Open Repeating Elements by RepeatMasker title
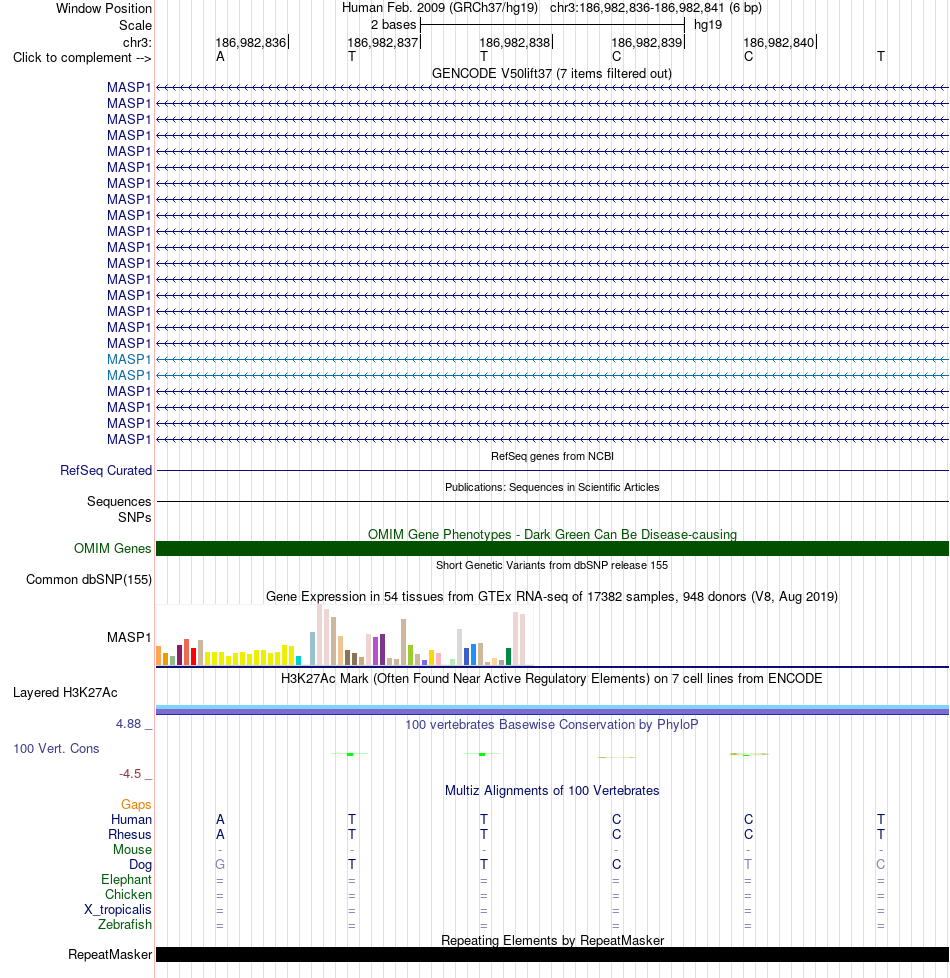The width and height of the screenshot is (950, 978). pos(552,941)
